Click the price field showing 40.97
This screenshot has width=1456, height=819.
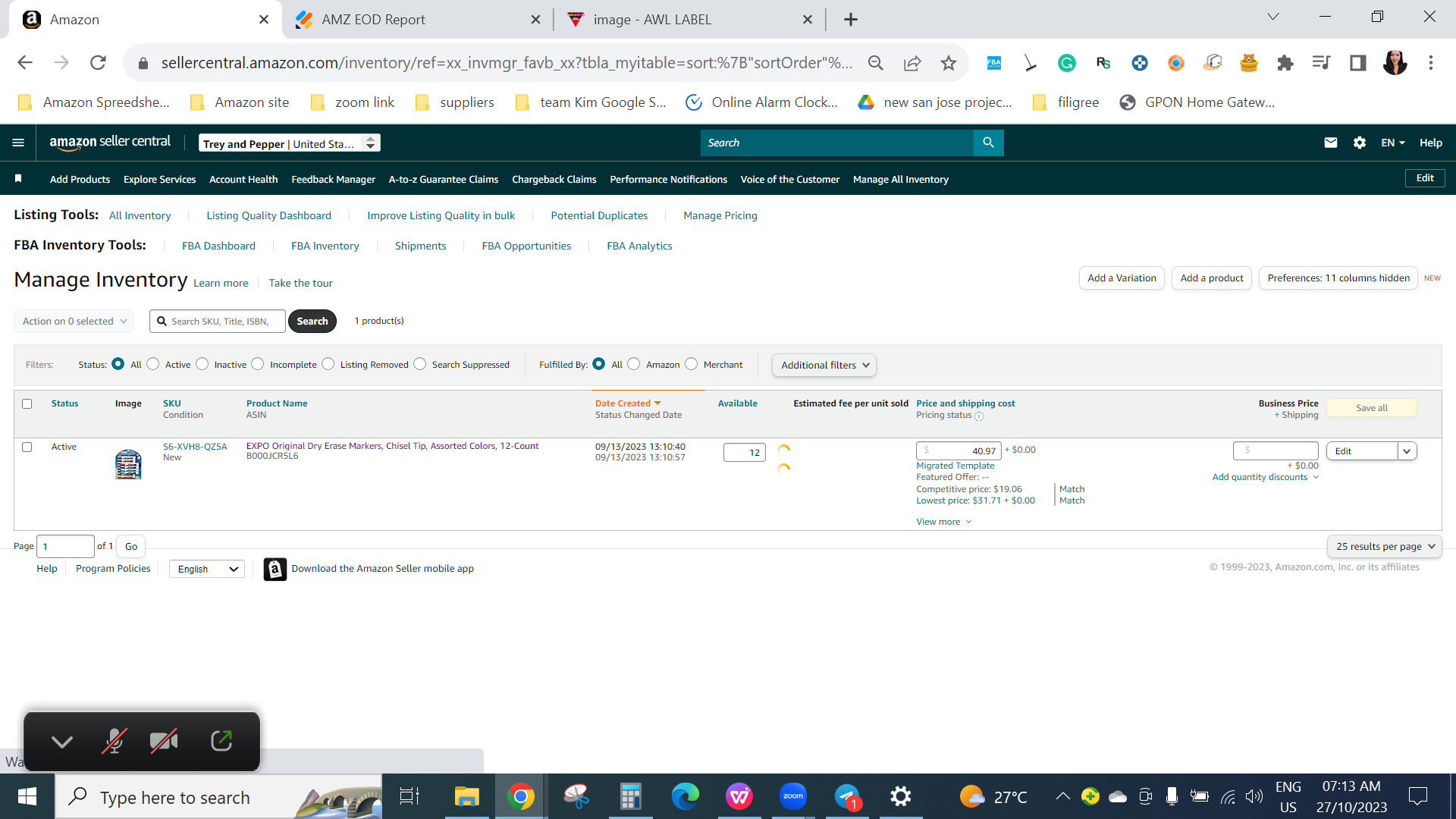point(959,451)
